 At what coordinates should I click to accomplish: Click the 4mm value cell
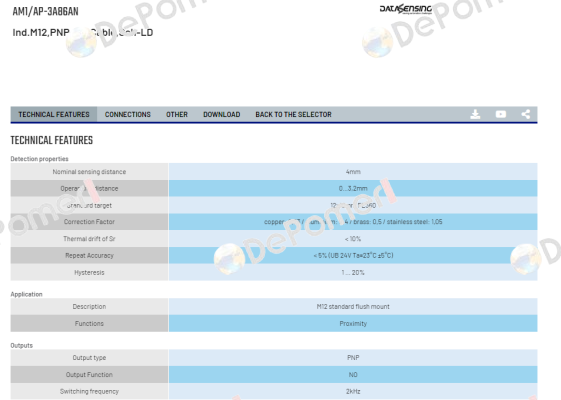pyautogui.click(x=353, y=172)
